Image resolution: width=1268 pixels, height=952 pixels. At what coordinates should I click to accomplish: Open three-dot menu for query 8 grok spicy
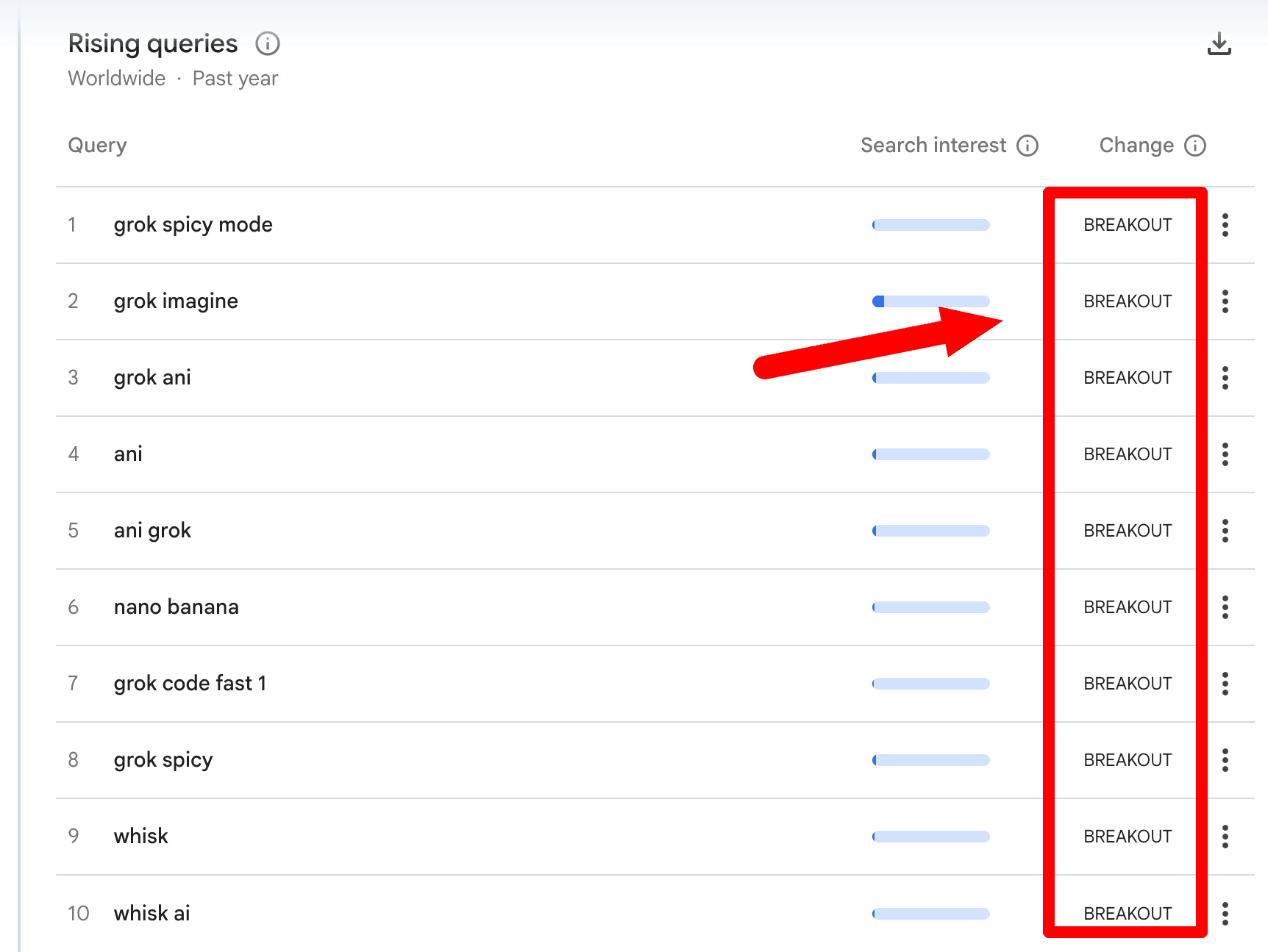1225,760
